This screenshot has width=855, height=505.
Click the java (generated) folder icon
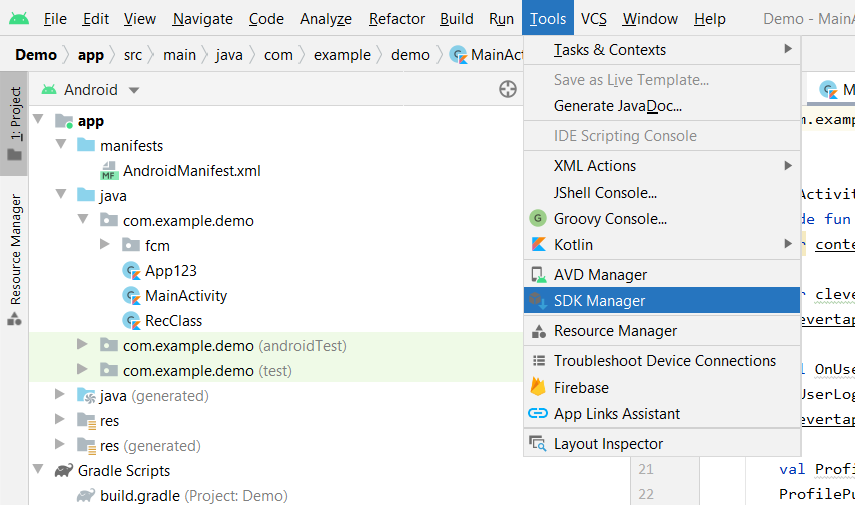87,396
